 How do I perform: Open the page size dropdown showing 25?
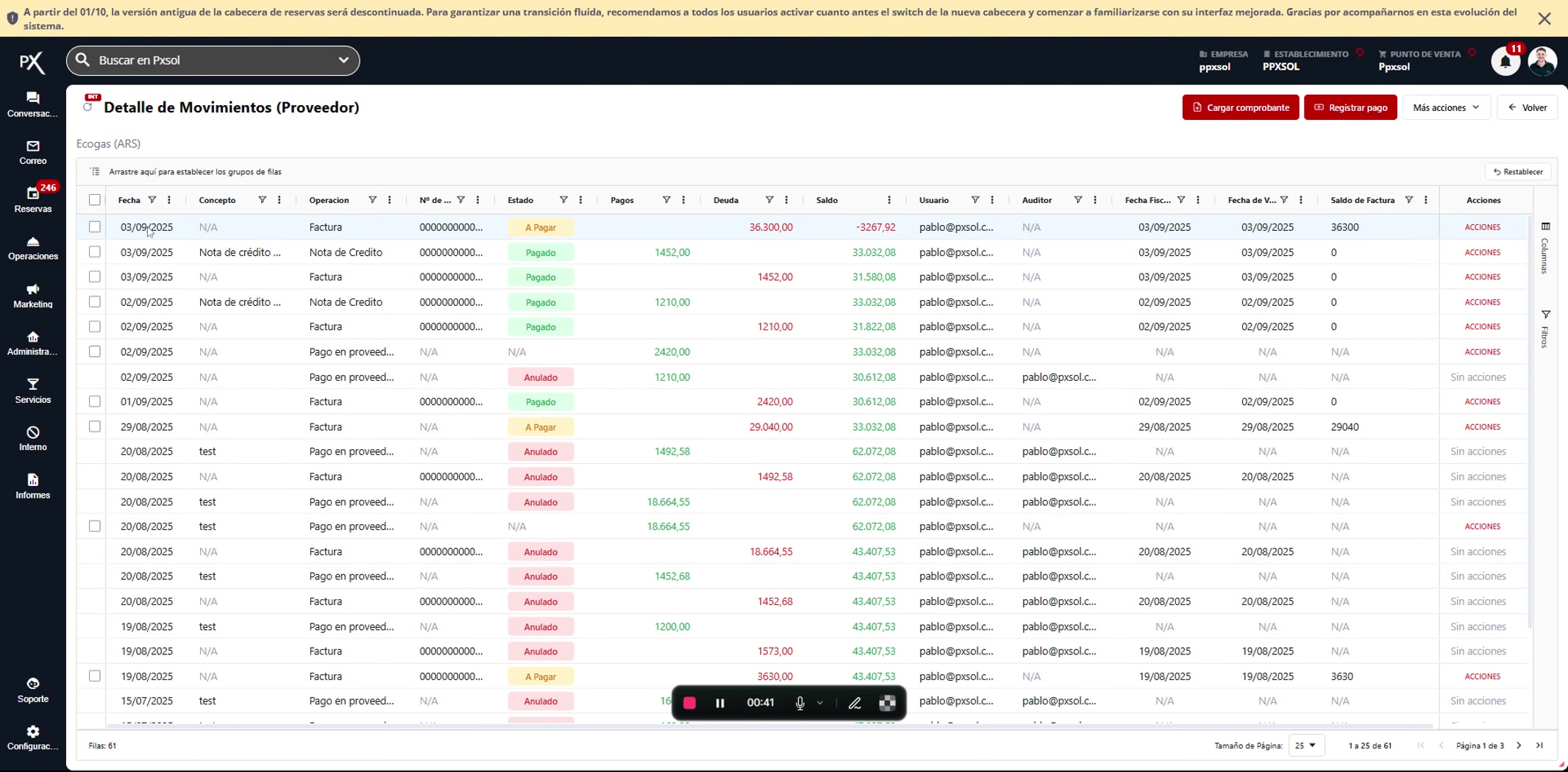pos(1306,746)
